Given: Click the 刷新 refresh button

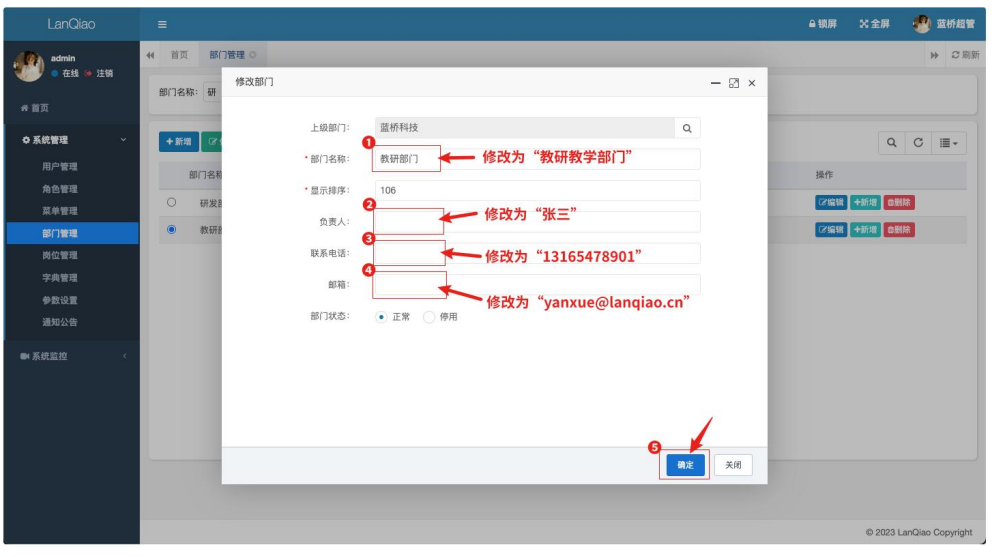Looking at the screenshot, I should pos(965,55).
